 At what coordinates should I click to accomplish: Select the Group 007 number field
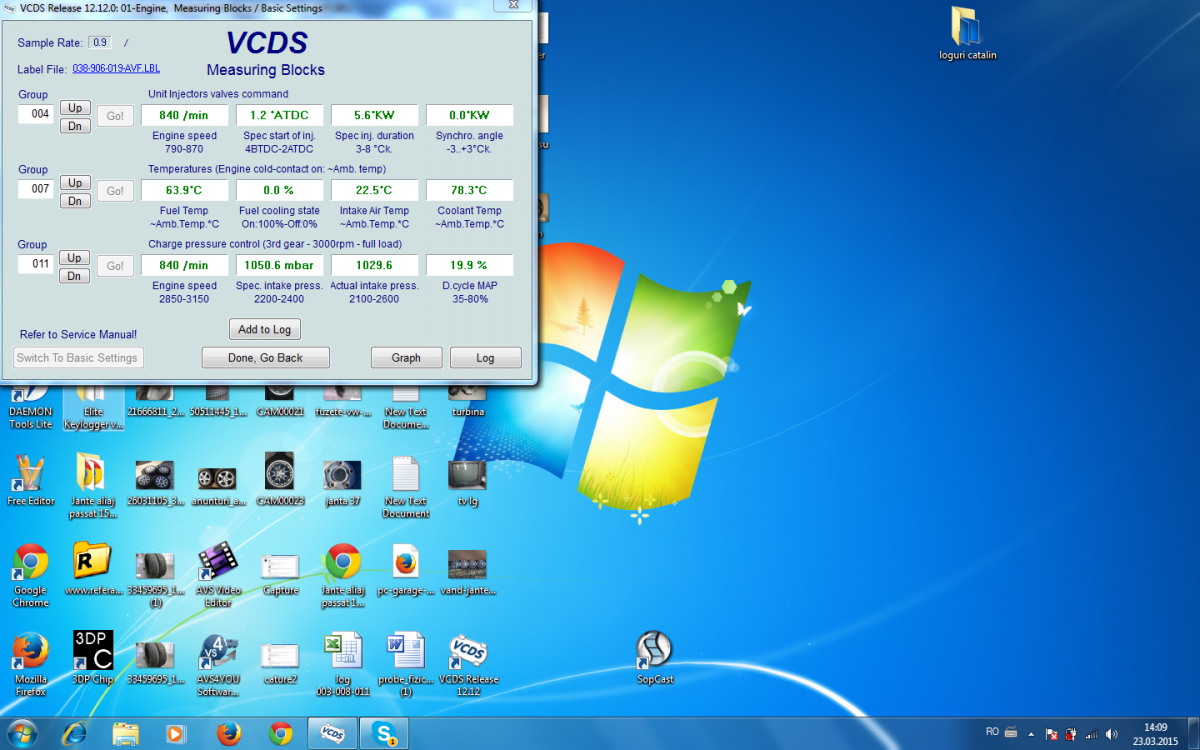35,189
